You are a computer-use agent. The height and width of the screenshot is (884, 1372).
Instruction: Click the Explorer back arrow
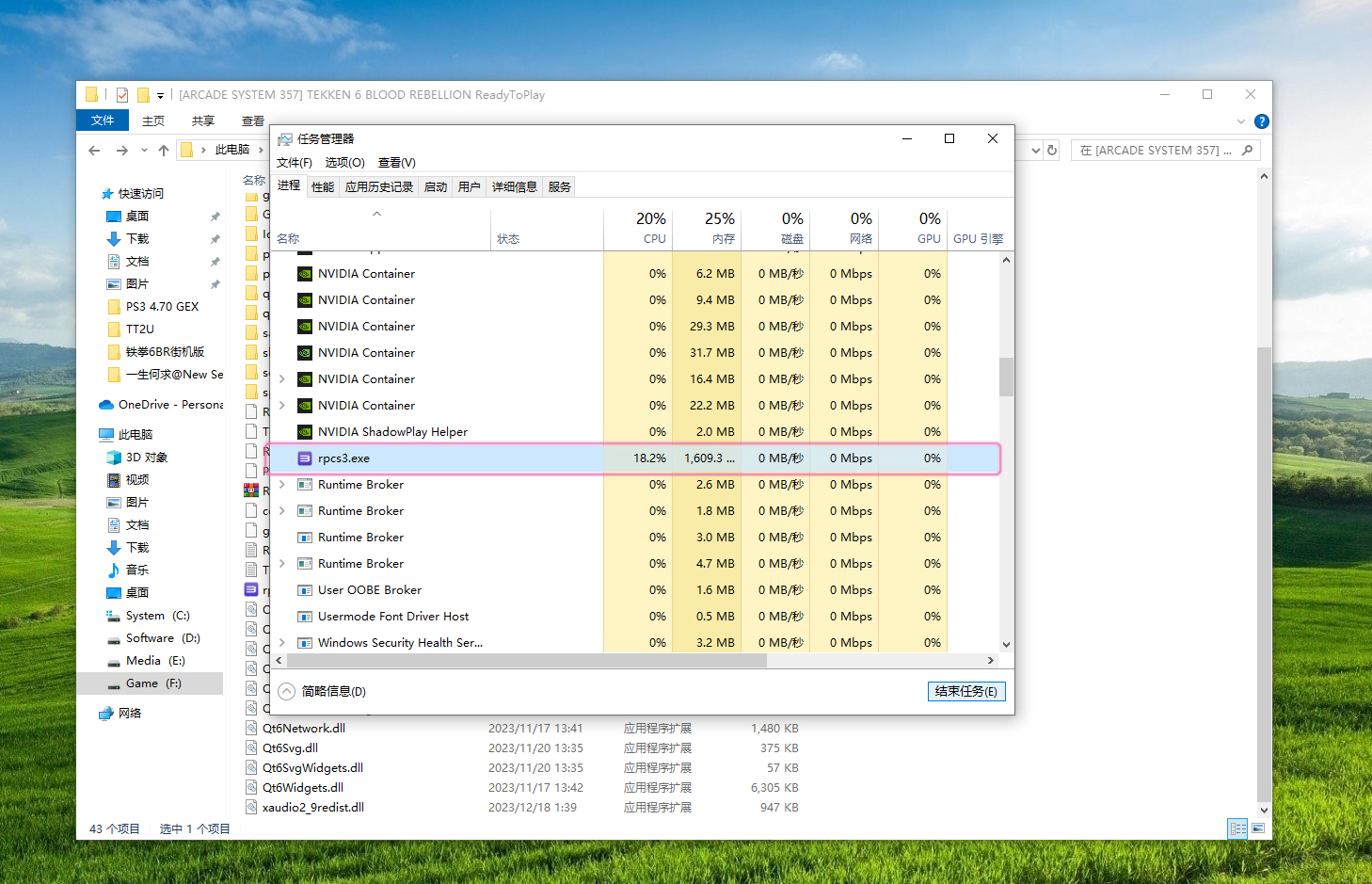tap(94, 151)
